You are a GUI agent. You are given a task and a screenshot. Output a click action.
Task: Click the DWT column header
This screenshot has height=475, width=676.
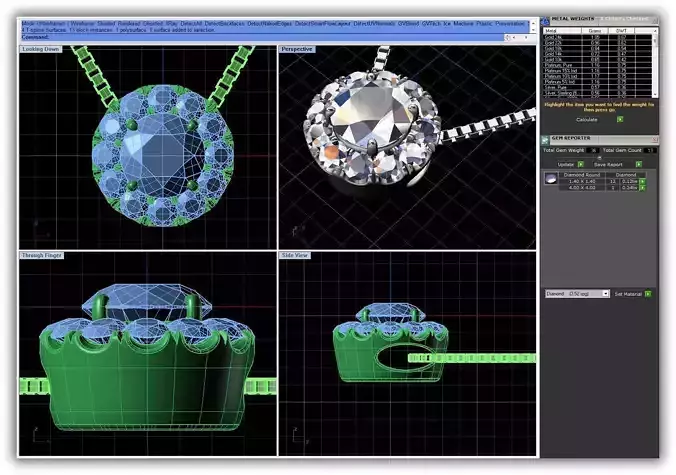(621, 31)
